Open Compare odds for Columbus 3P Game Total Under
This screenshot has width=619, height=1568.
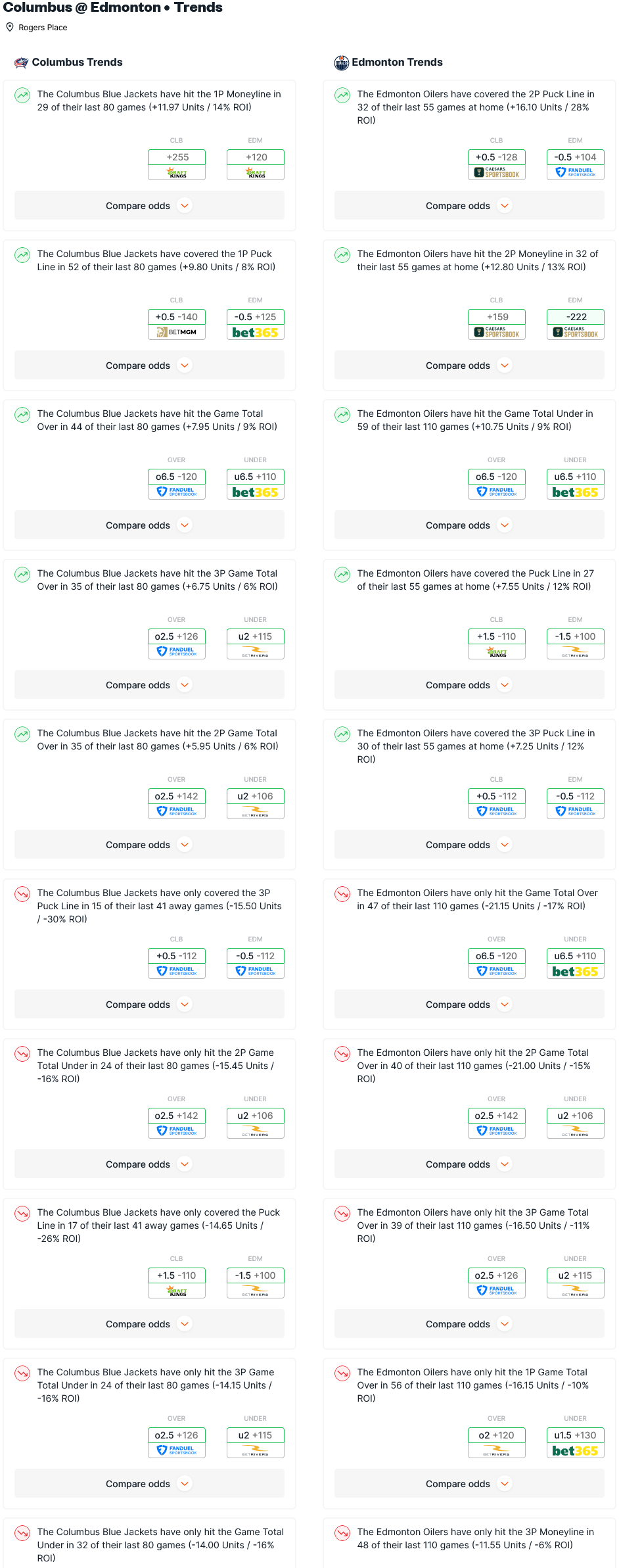(149, 1484)
